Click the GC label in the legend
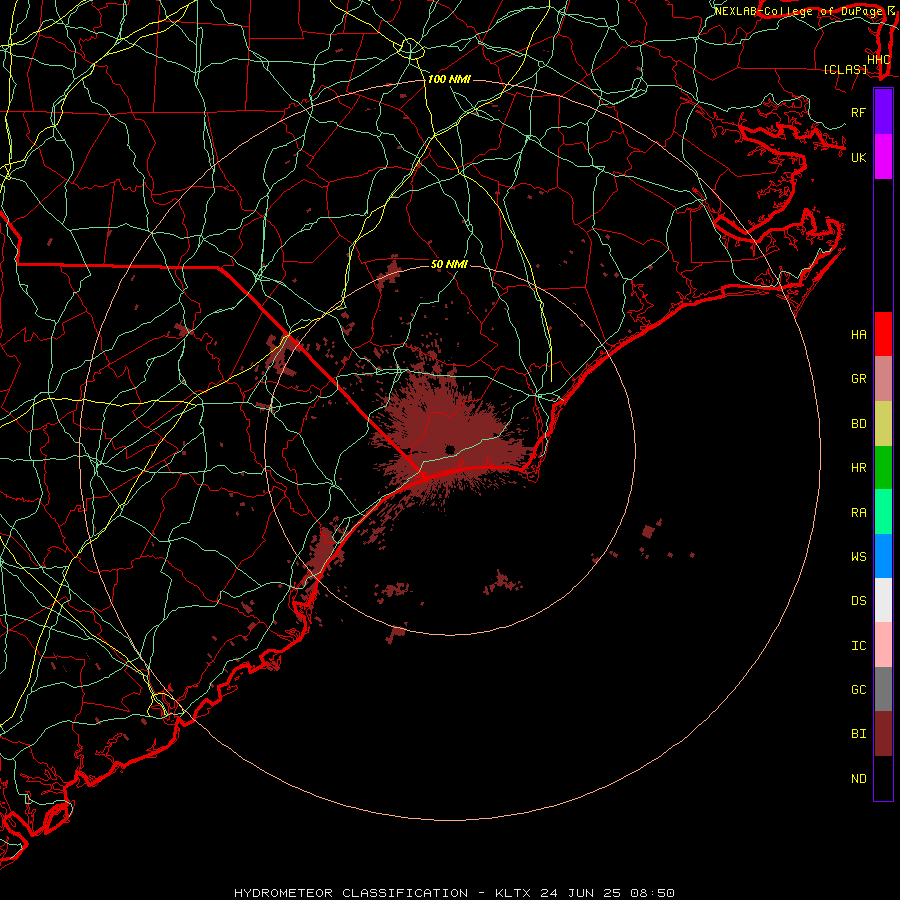This screenshot has width=900, height=900. pos(859,690)
